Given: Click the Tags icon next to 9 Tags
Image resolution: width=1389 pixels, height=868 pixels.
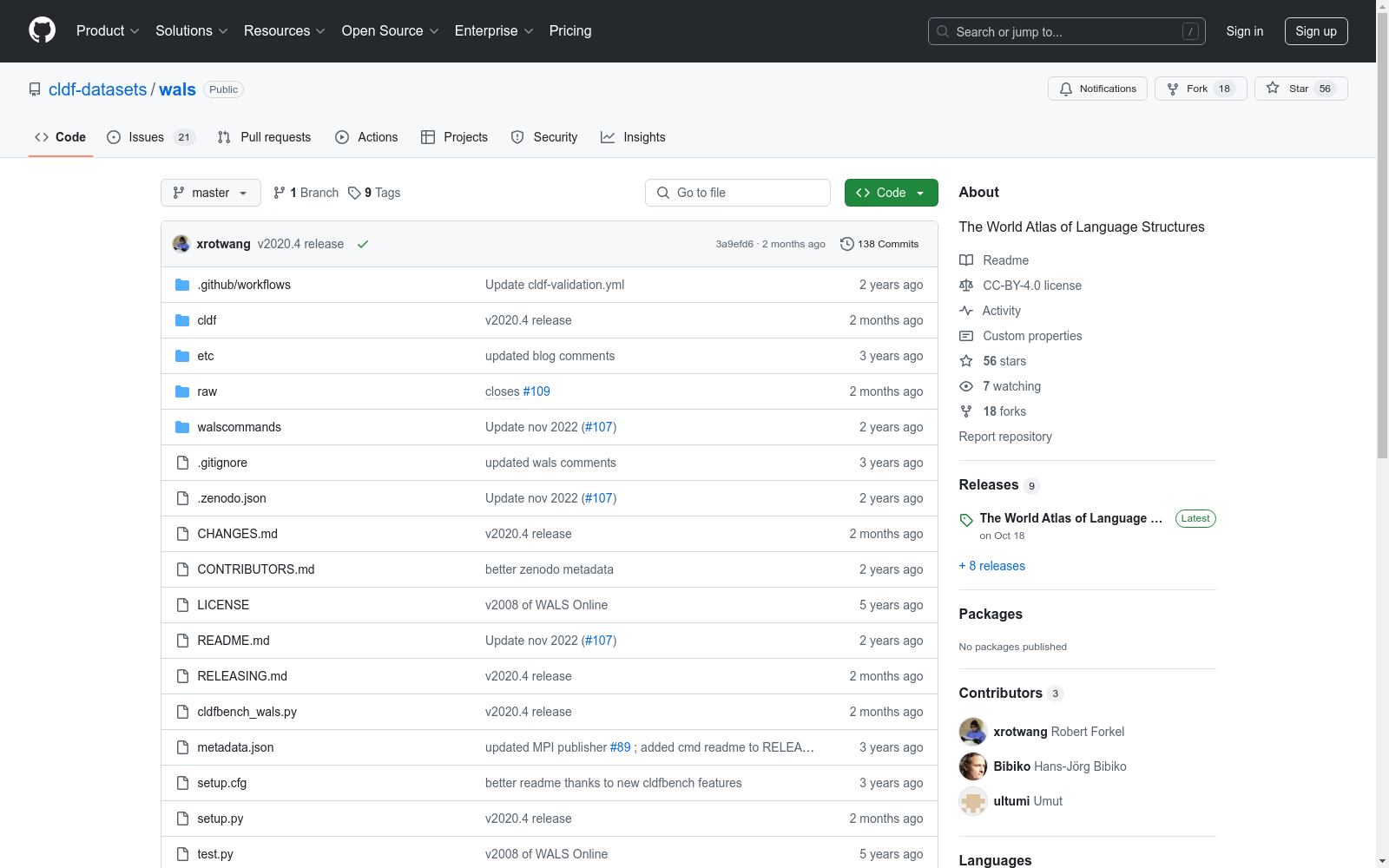Looking at the screenshot, I should point(354,193).
